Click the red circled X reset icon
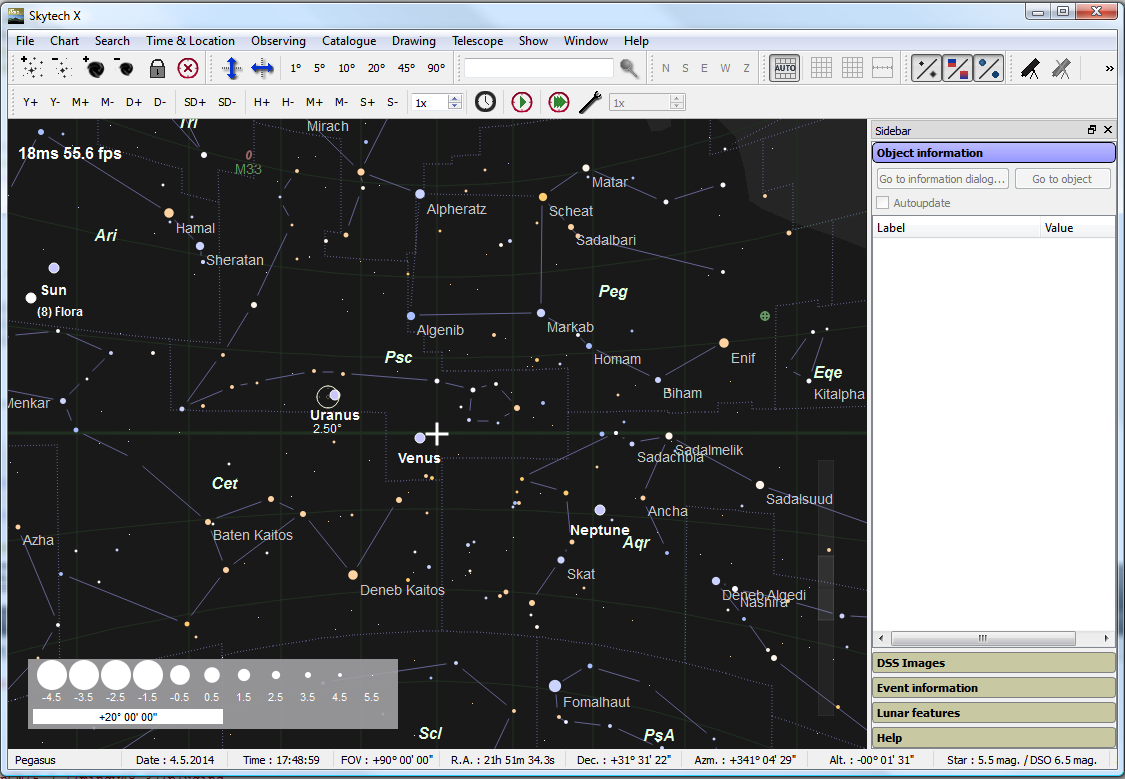The image size is (1125, 779). (188, 68)
